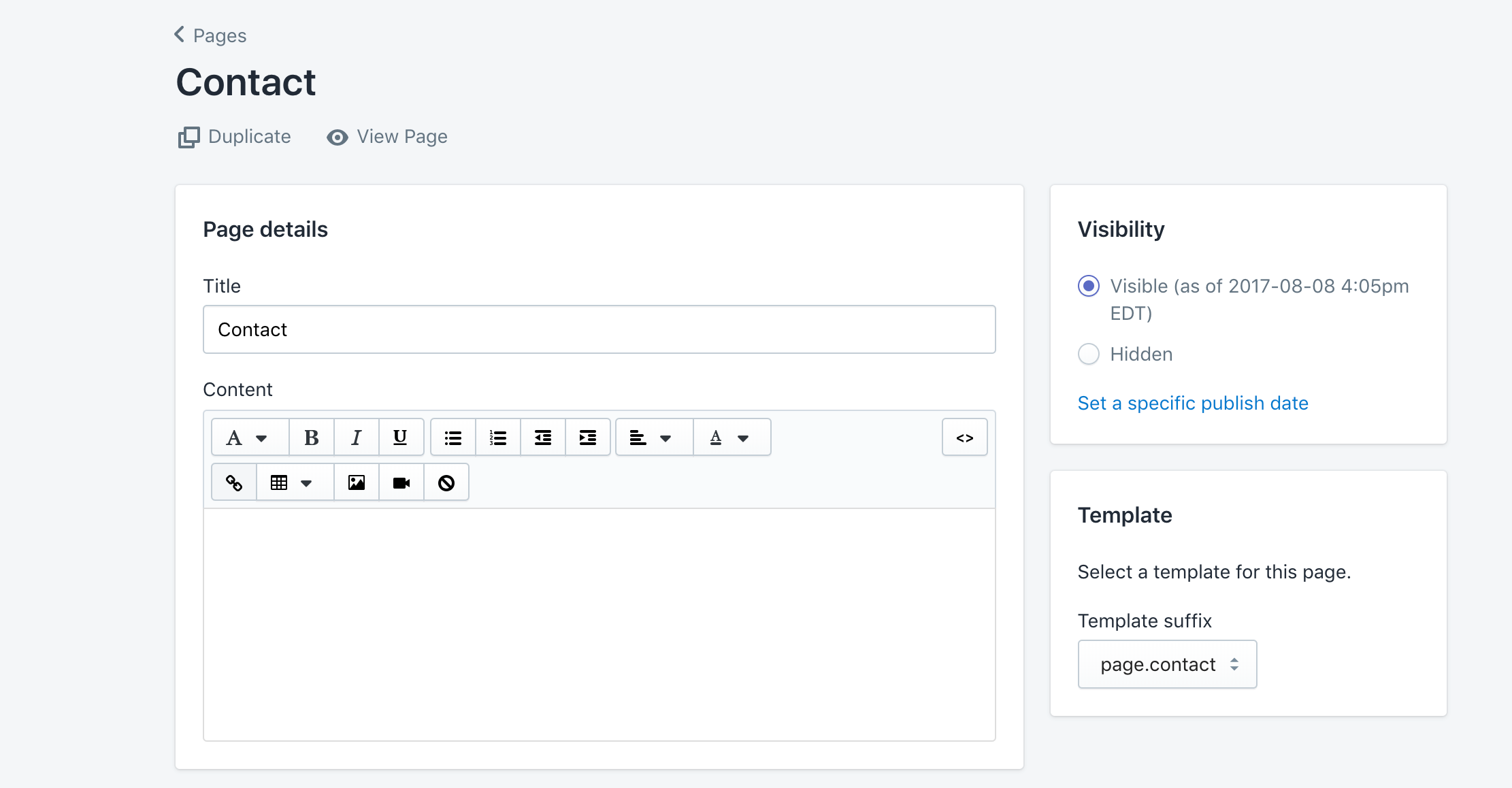Open the text formatting dropdown
The height and width of the screenshot is (788, 1512).
point(250,438)
